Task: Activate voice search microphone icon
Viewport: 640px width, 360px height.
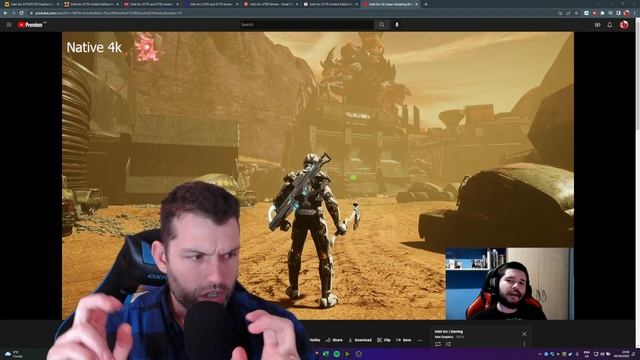Action: coord(397,25)
